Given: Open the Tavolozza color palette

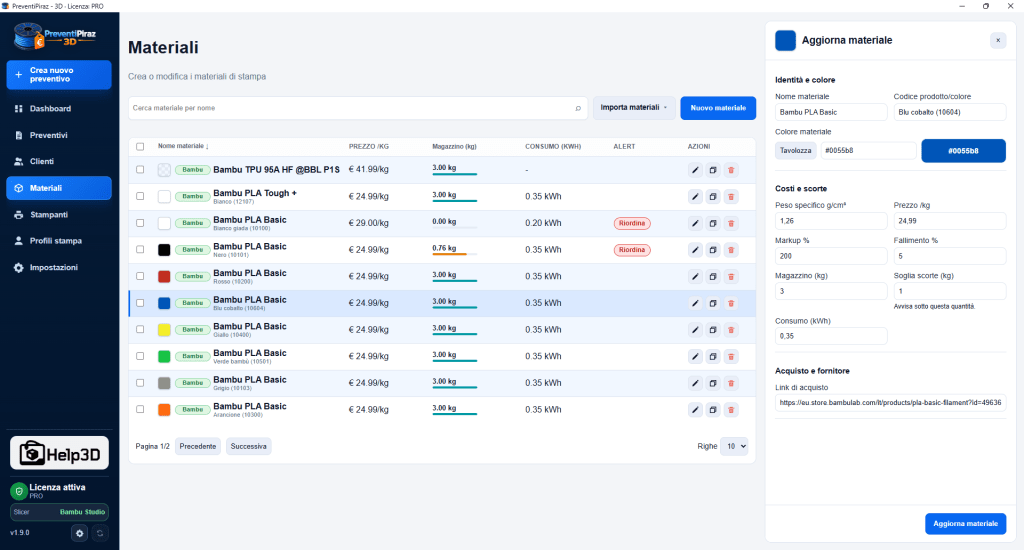Looking at the screenshot, I should 795,150.
